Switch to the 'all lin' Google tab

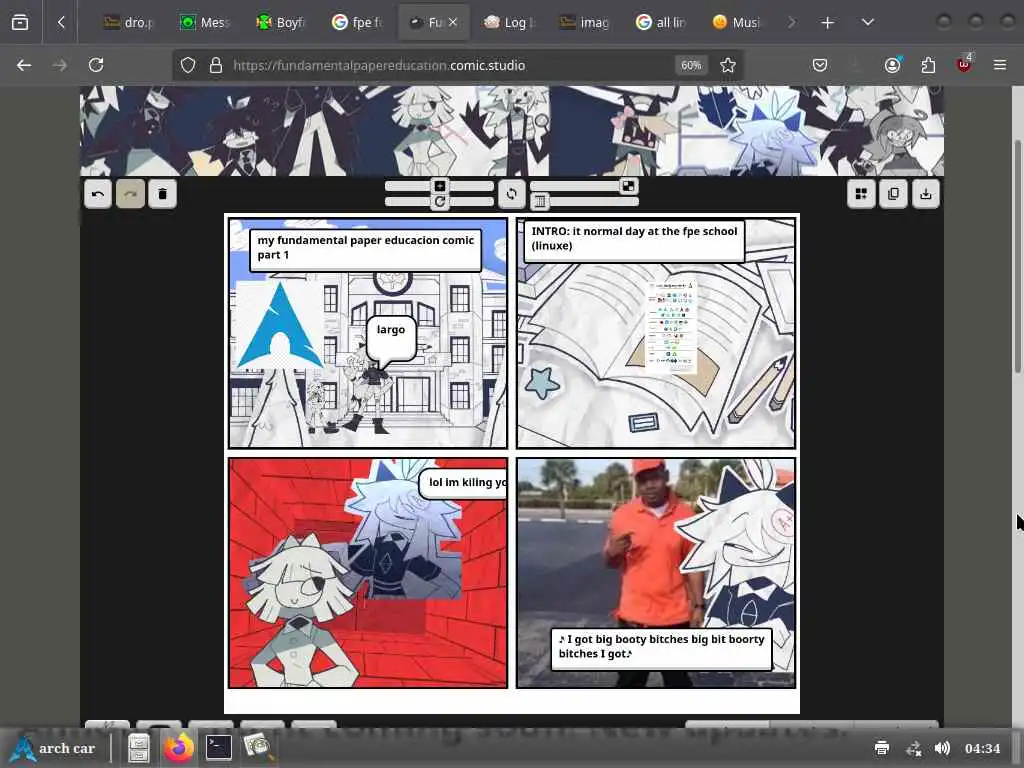pos(662,23)
